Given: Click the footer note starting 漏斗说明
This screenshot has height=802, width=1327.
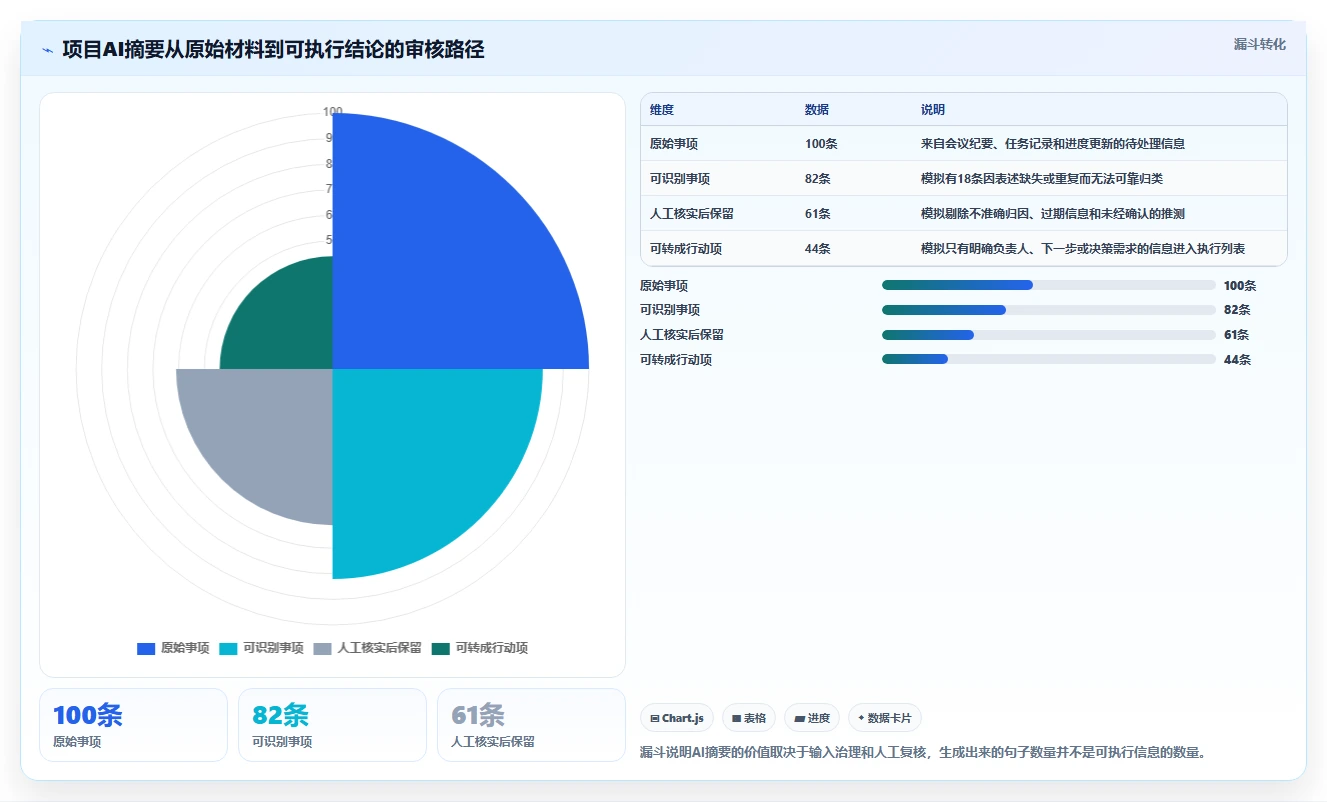Looking at the screenshot, I should pyautogui.click(x=923, y=752).
